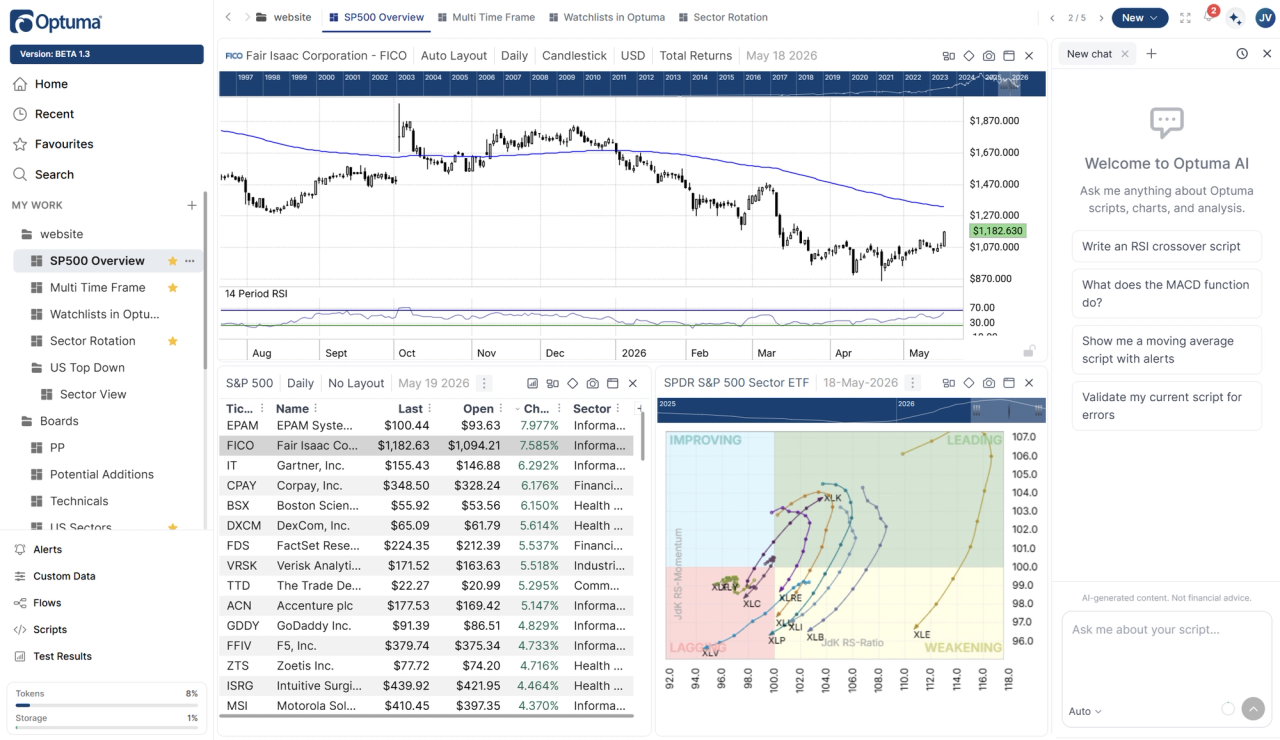Viewport: 1280px width, 740px height.
Task: Toggle the favourite star on Multi Time Frame
Action: click(x=172, y=288)
